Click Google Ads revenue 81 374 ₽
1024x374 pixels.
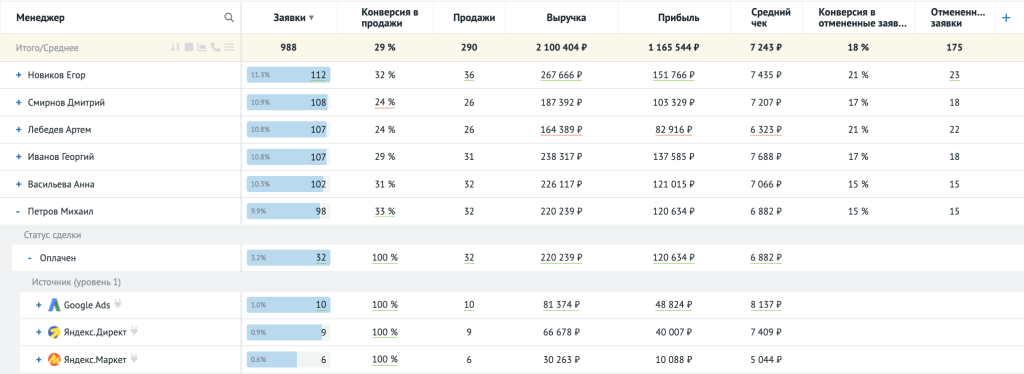(x=562, y=305)
